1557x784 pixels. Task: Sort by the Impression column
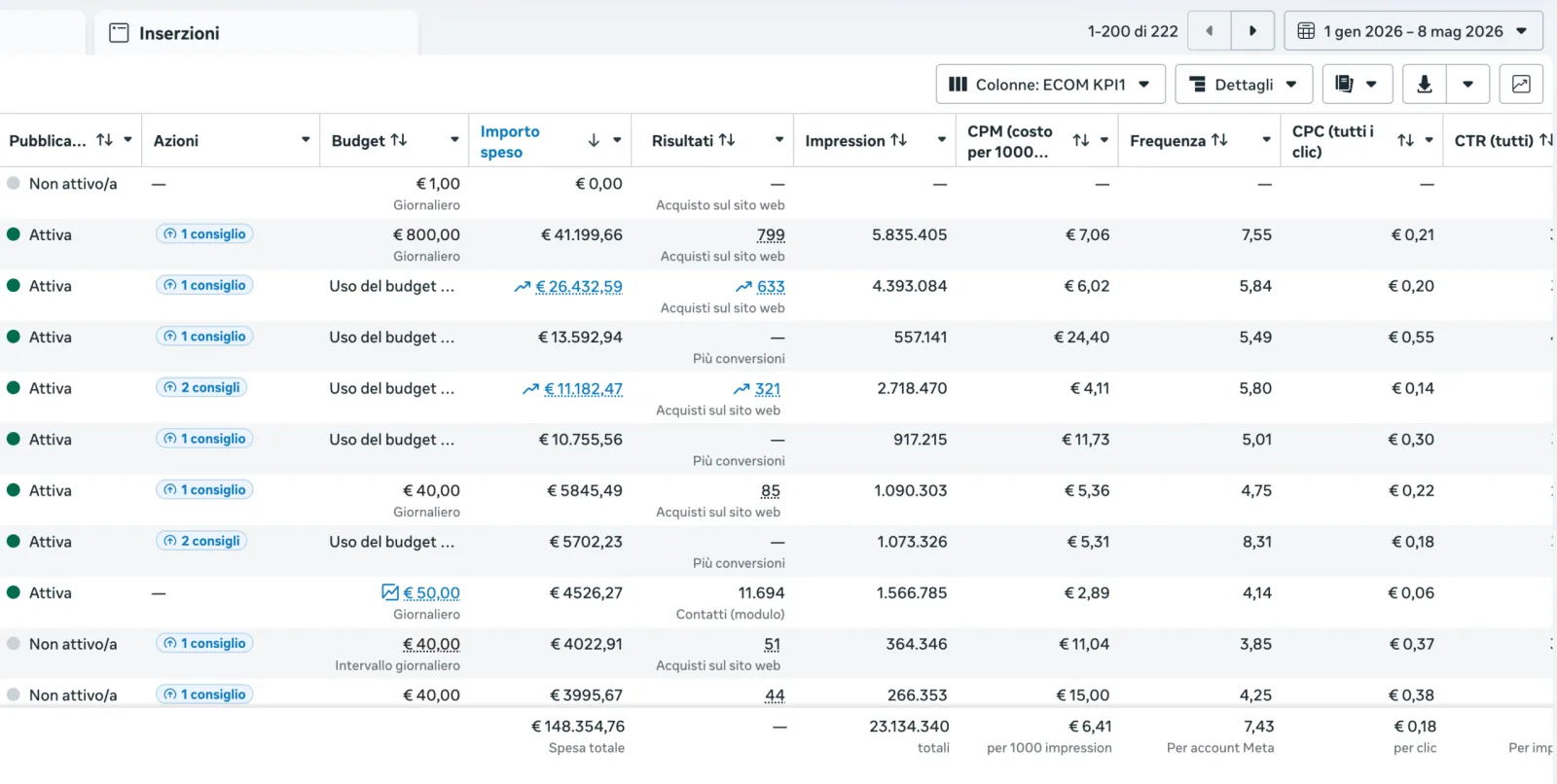[898, 140]
